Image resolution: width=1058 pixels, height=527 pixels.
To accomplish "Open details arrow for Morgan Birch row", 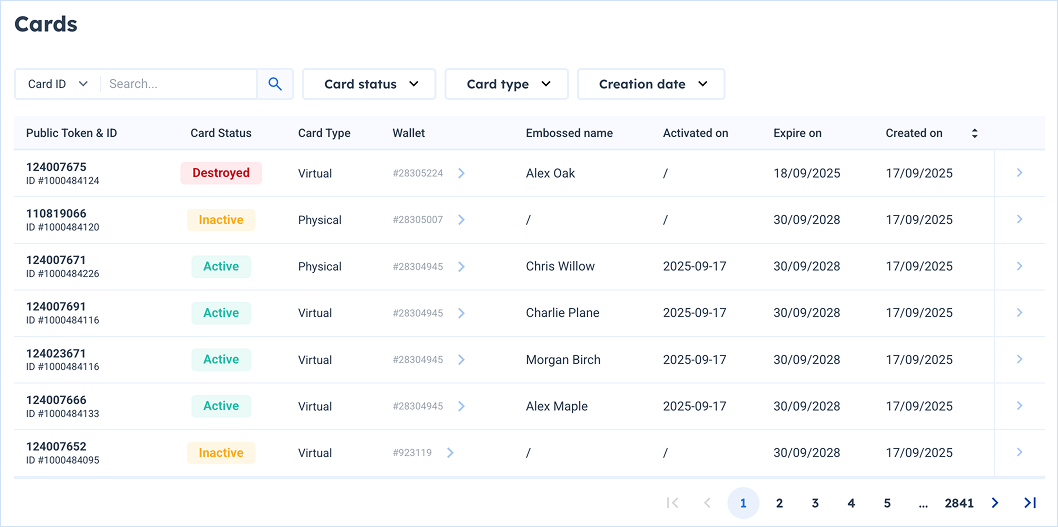I will pos(1019,359).
